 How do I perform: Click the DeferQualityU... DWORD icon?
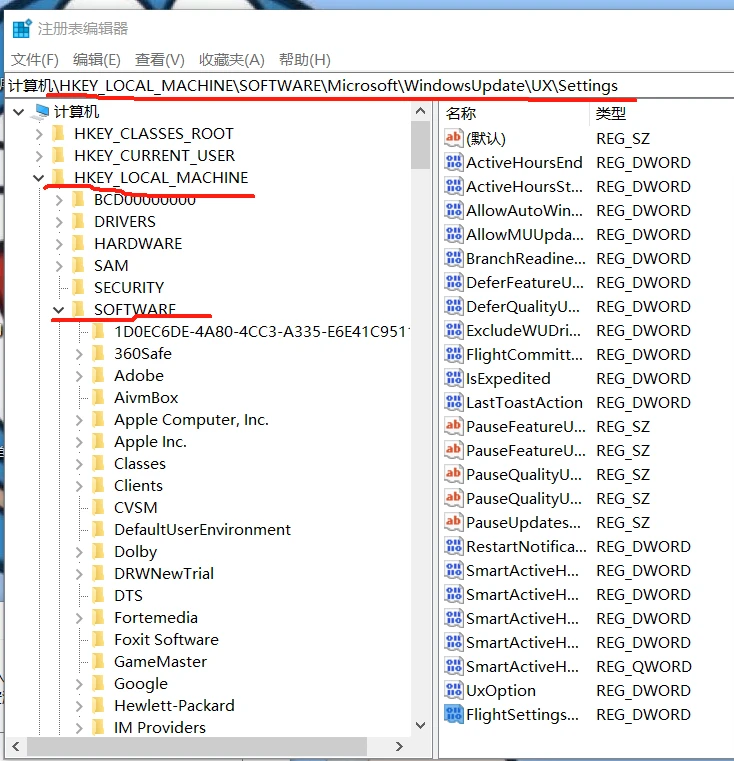(454, 306)
